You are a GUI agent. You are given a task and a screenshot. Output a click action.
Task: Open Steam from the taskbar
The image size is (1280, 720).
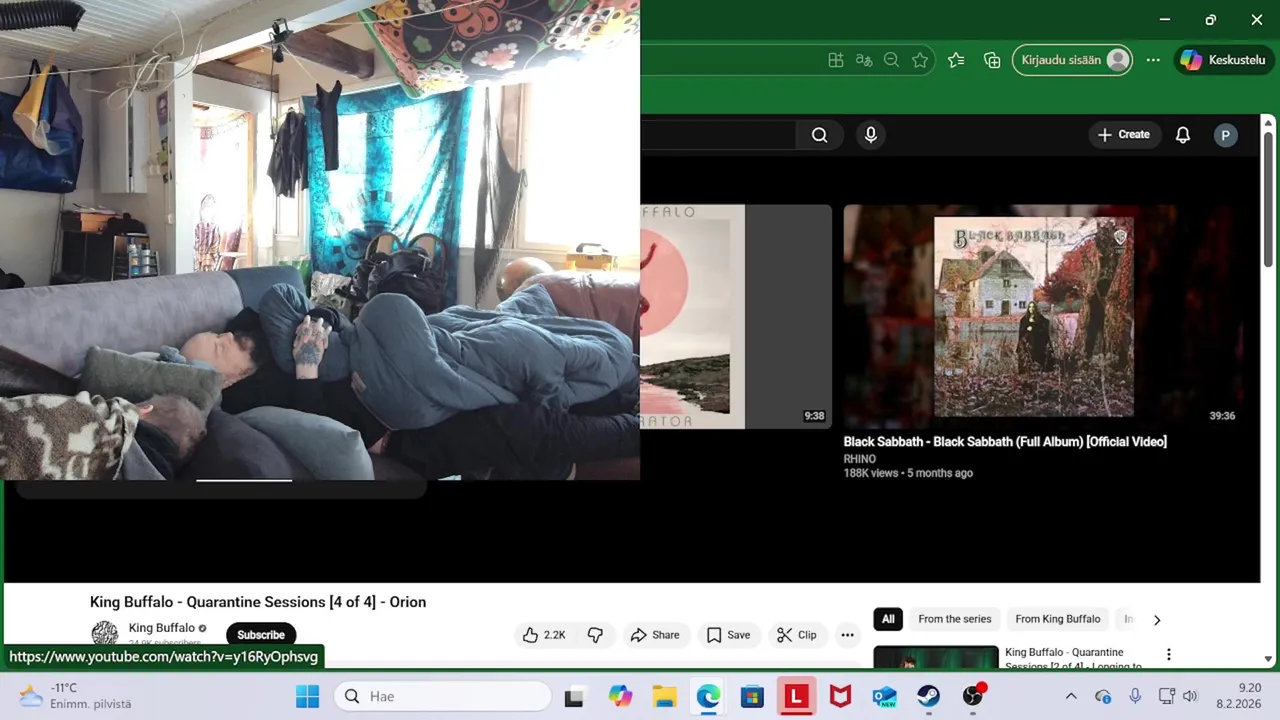coord(928,696)
